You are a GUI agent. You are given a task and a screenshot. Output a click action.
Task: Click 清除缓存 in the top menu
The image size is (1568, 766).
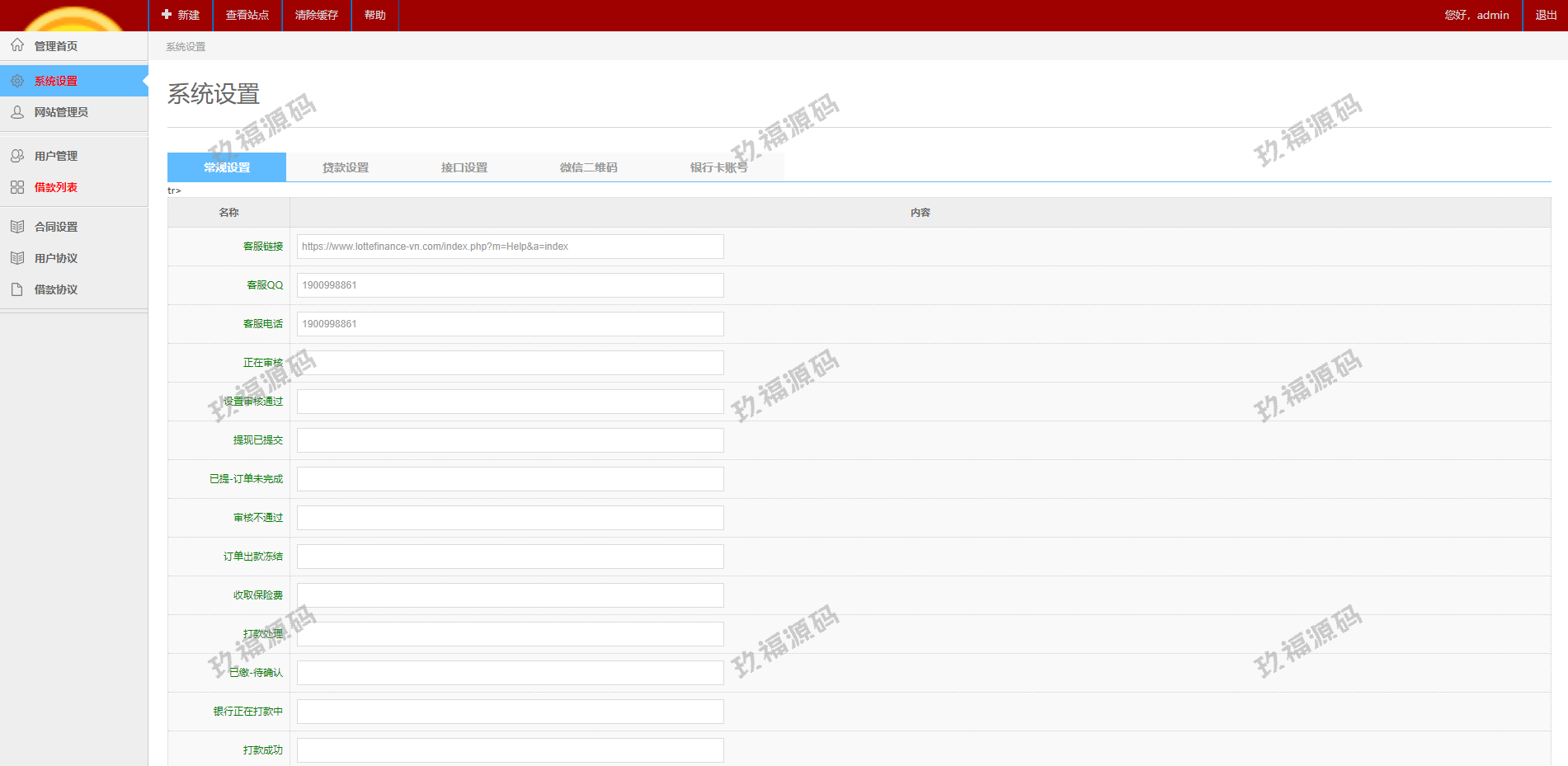click(x=317, y=15)
